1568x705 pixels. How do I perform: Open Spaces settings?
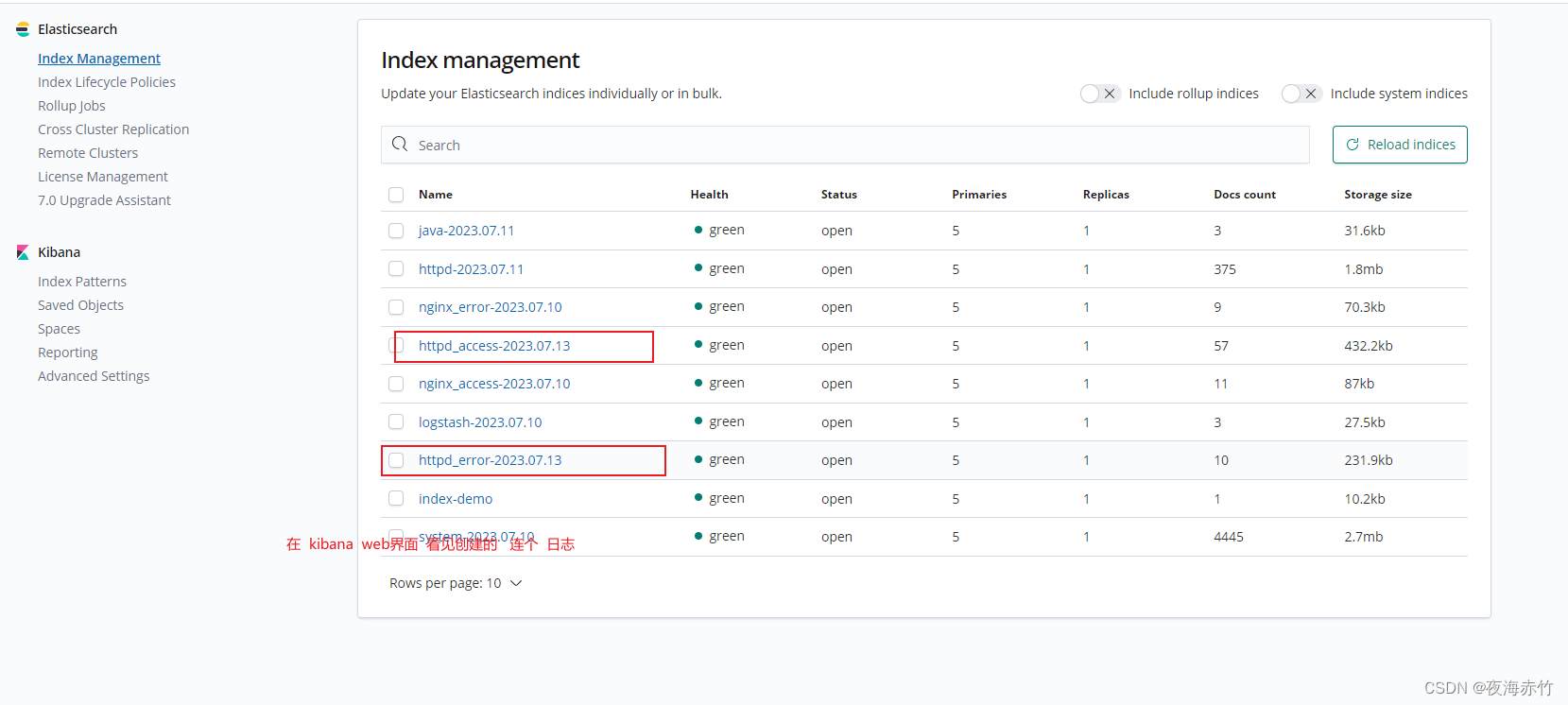(x=59, y=329)
